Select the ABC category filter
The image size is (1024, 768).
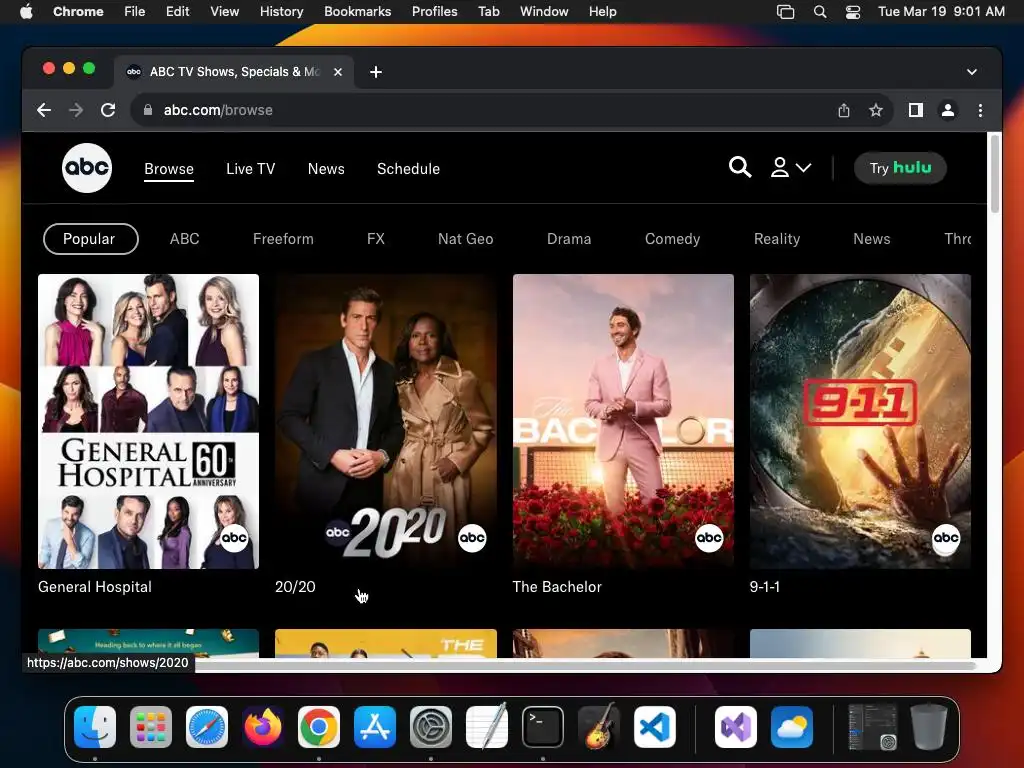[x=184, y=239]
